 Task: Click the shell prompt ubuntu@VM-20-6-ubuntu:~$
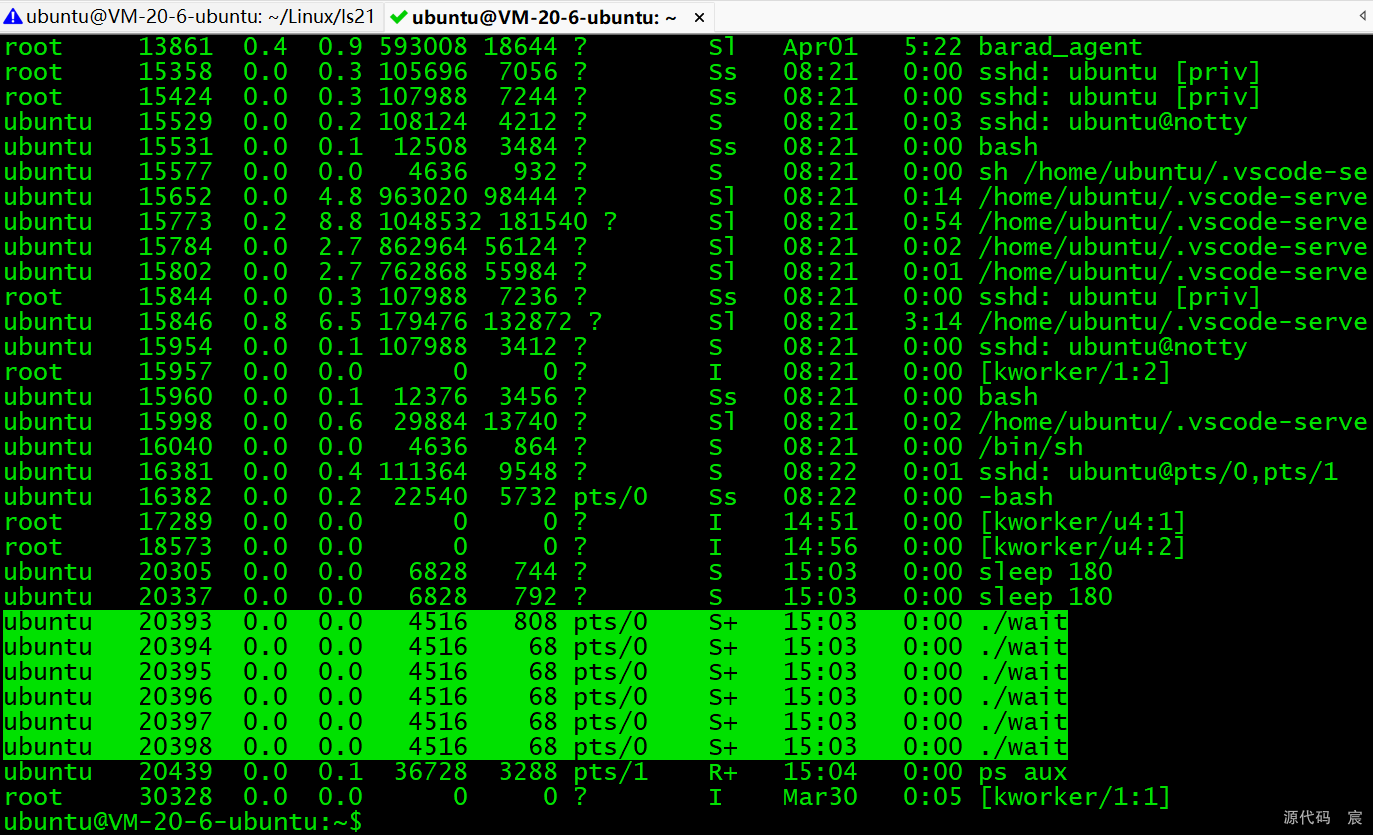[x=183, y=822]
